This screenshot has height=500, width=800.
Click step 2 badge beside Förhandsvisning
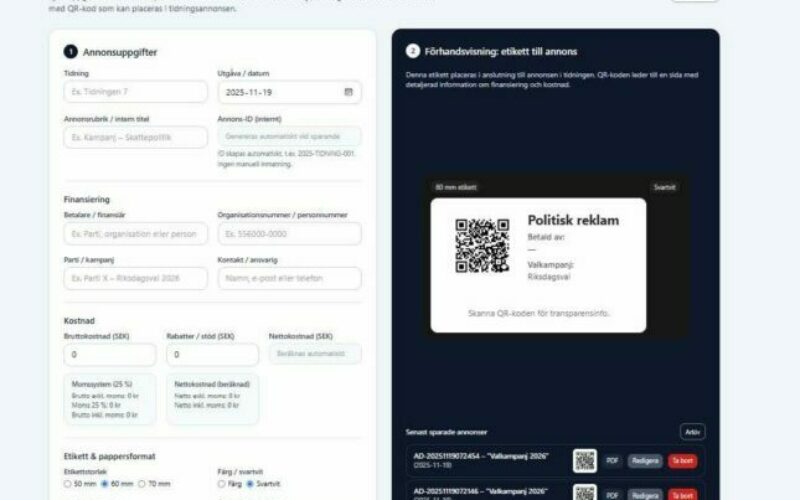[x=412, y=51]
